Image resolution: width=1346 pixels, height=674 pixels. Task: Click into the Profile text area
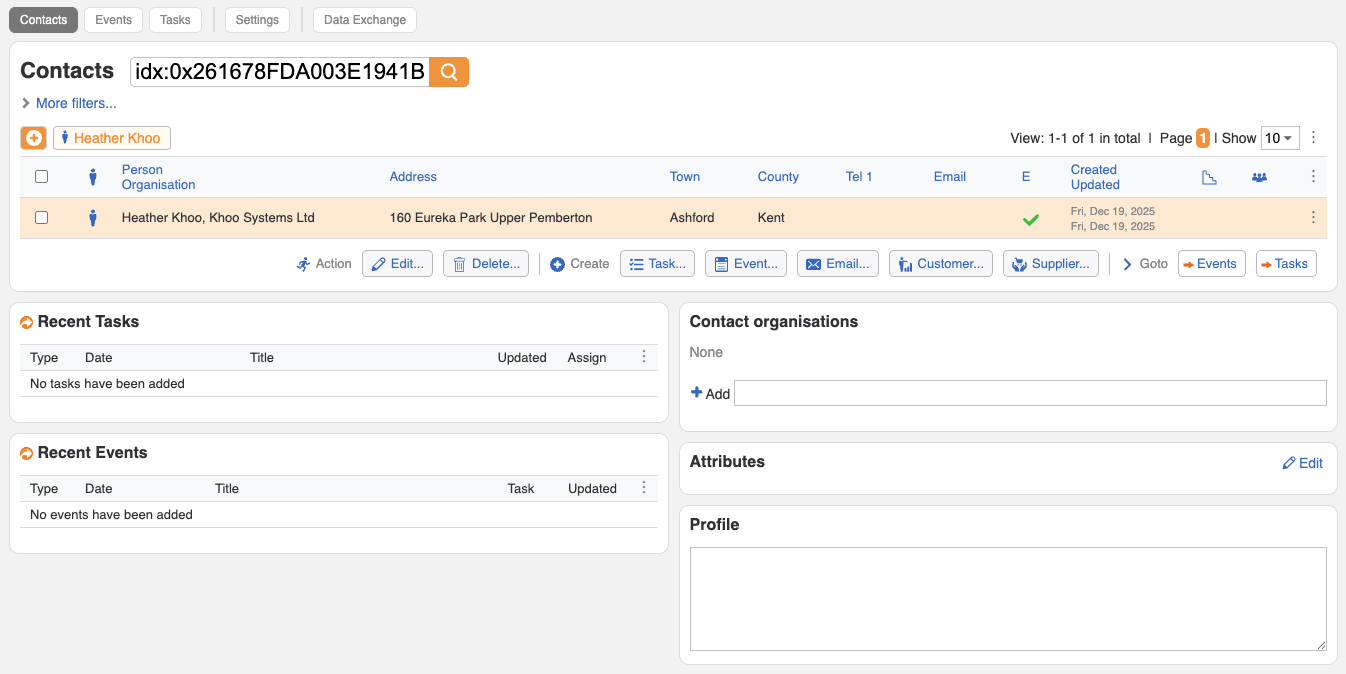pyautogui.click(x=1008, y=599)
